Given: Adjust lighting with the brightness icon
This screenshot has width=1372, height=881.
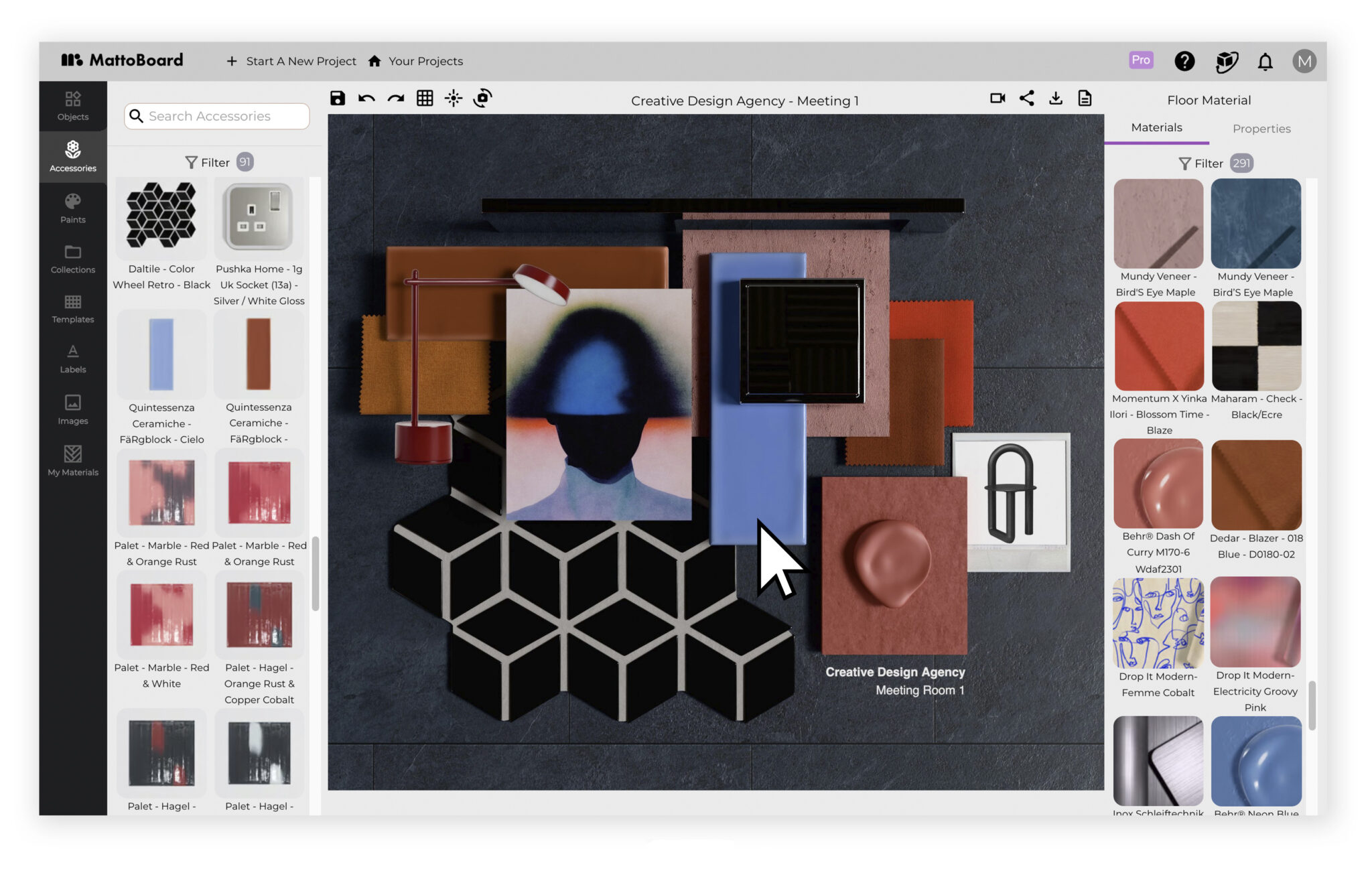Looking at the screenshot, I should 454,98.
